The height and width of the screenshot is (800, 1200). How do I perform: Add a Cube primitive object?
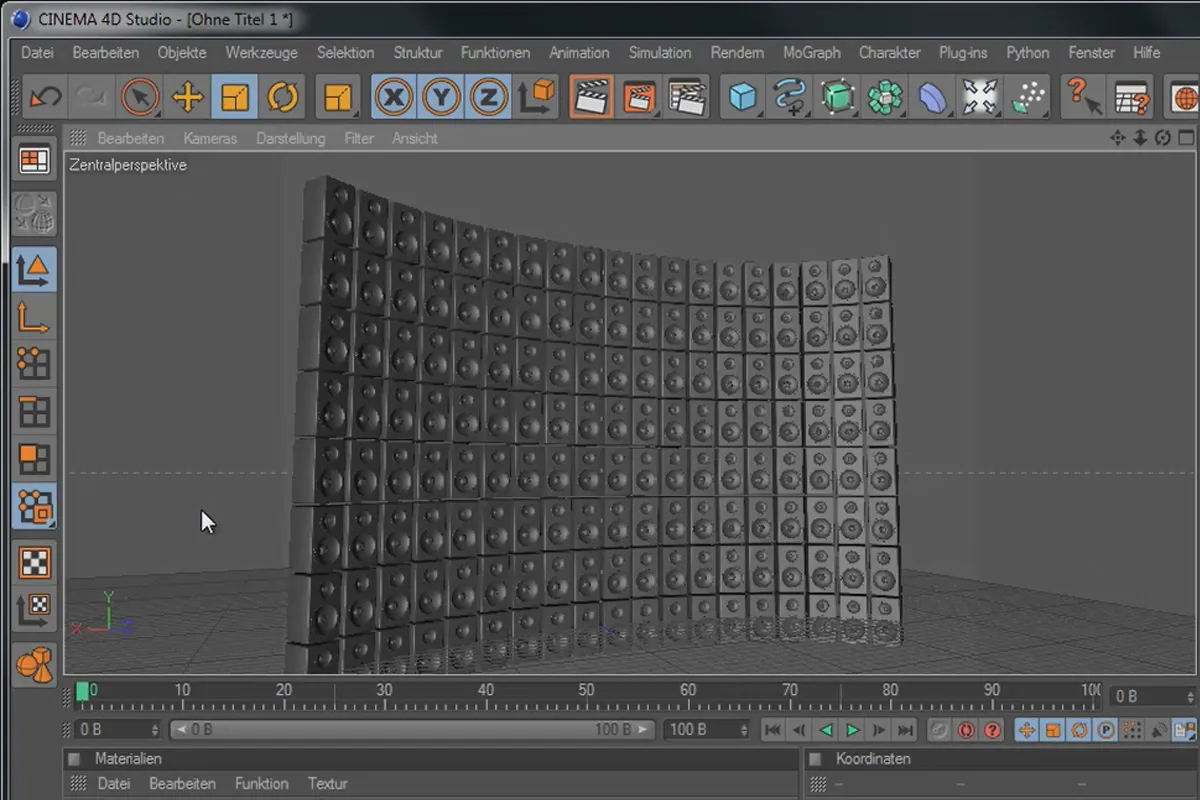tap(742, 98)
